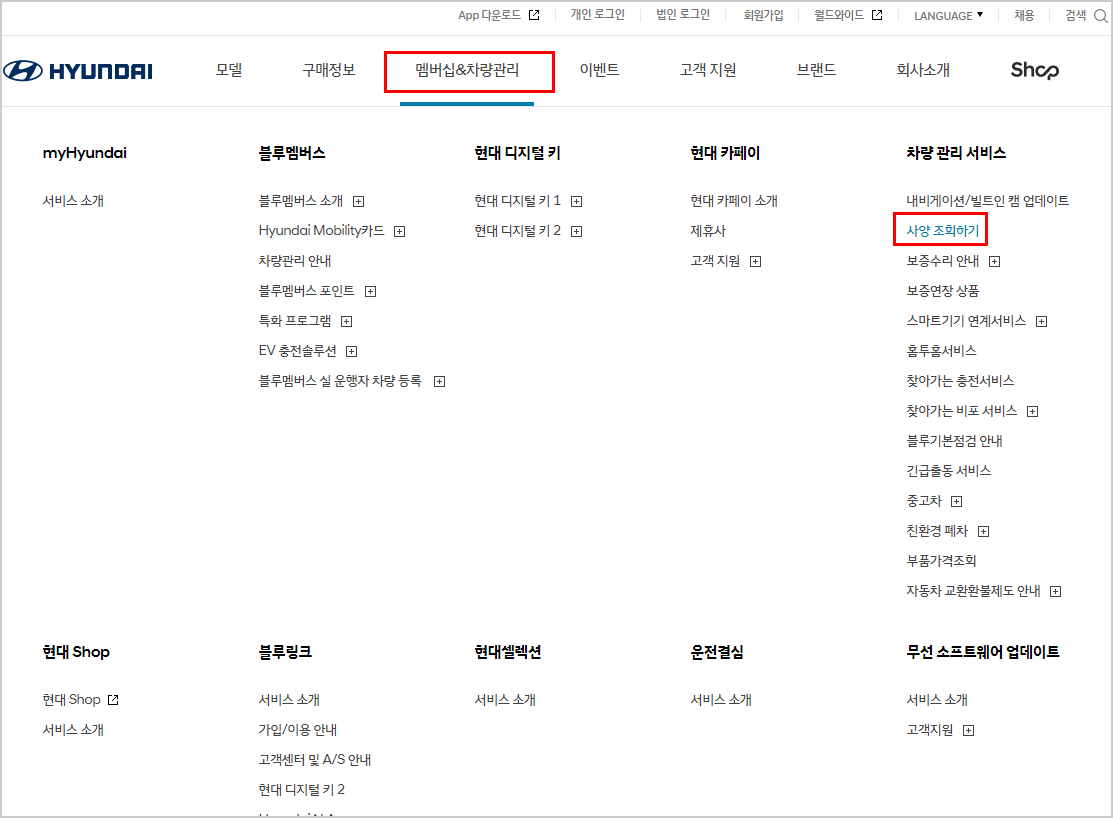
Task: Expand the 친환경 폐차 entry
Action: [x=983, y=530]
